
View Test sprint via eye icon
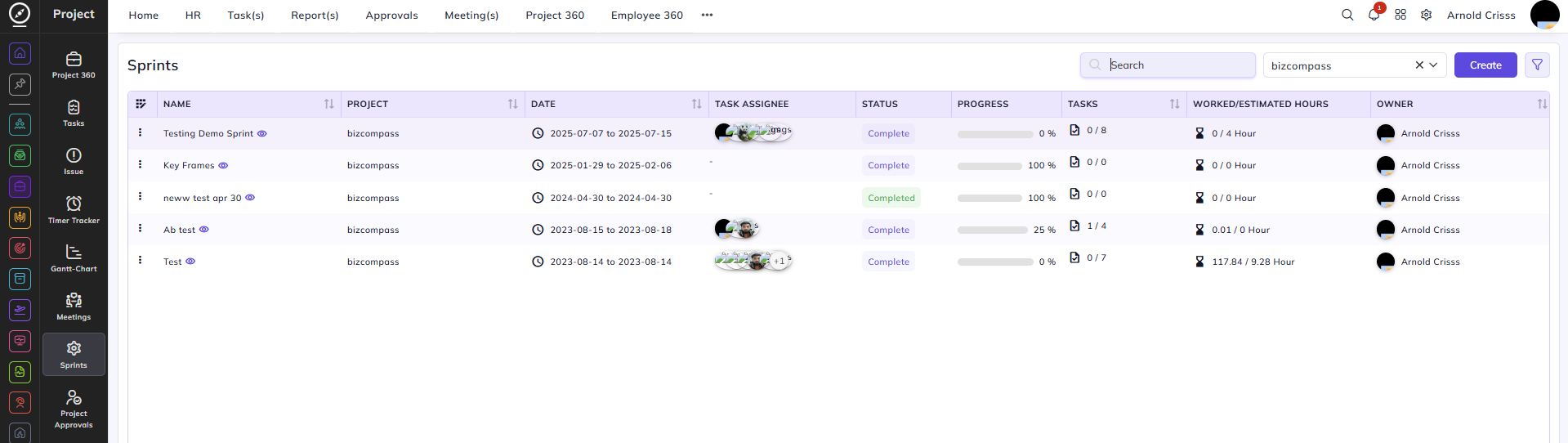(190, 262)
